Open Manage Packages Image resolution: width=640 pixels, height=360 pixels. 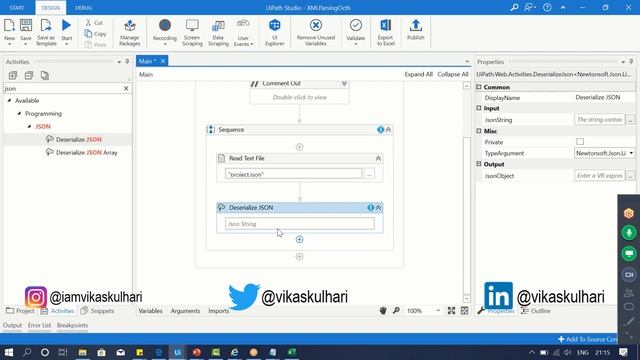coord(130,32)
